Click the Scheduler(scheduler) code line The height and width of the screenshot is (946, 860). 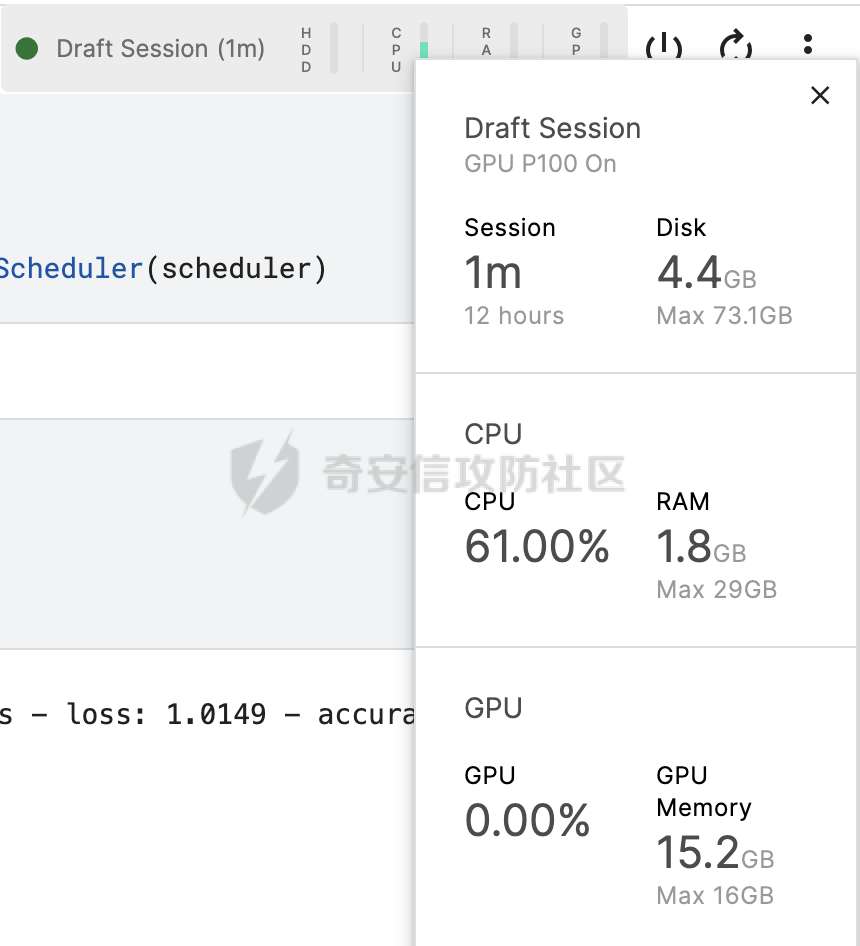point(163,268)
